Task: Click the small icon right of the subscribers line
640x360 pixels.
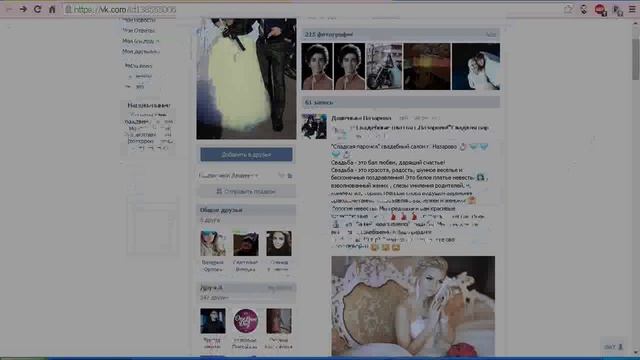Action: (290, 176)
